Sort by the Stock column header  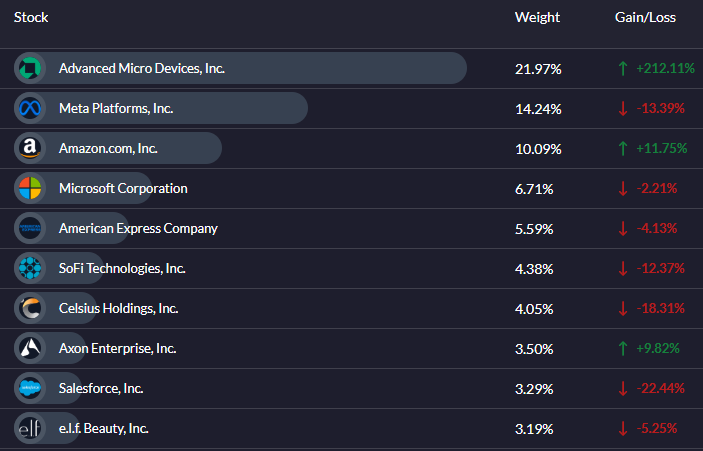[x=31, y=17]
